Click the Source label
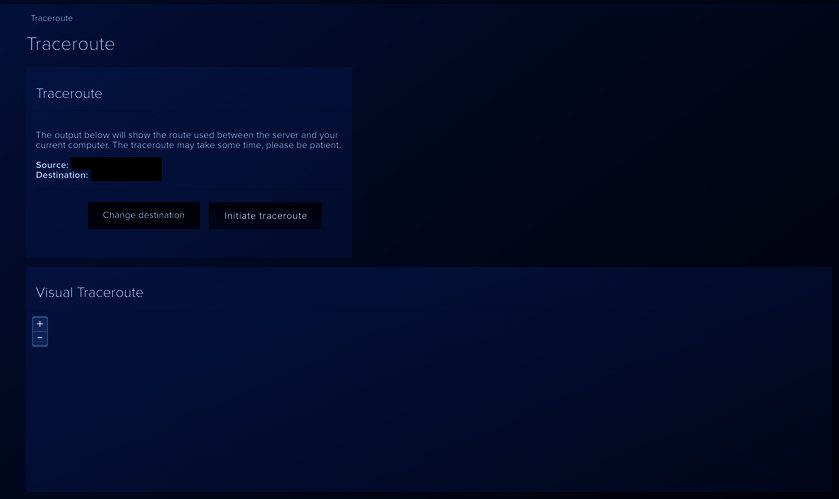 pyautogui.click(x=52, y=165)
